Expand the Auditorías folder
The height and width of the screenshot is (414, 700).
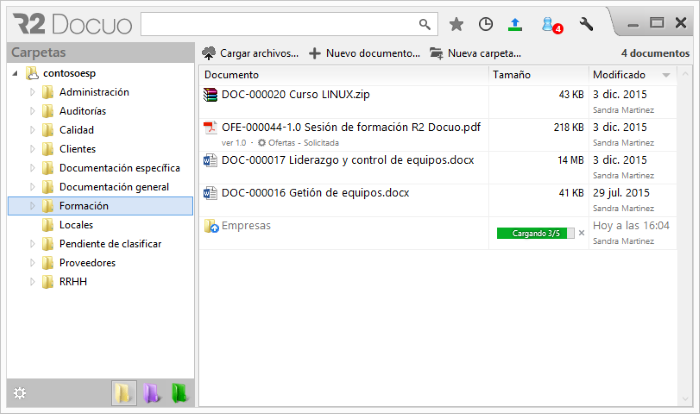32,111
